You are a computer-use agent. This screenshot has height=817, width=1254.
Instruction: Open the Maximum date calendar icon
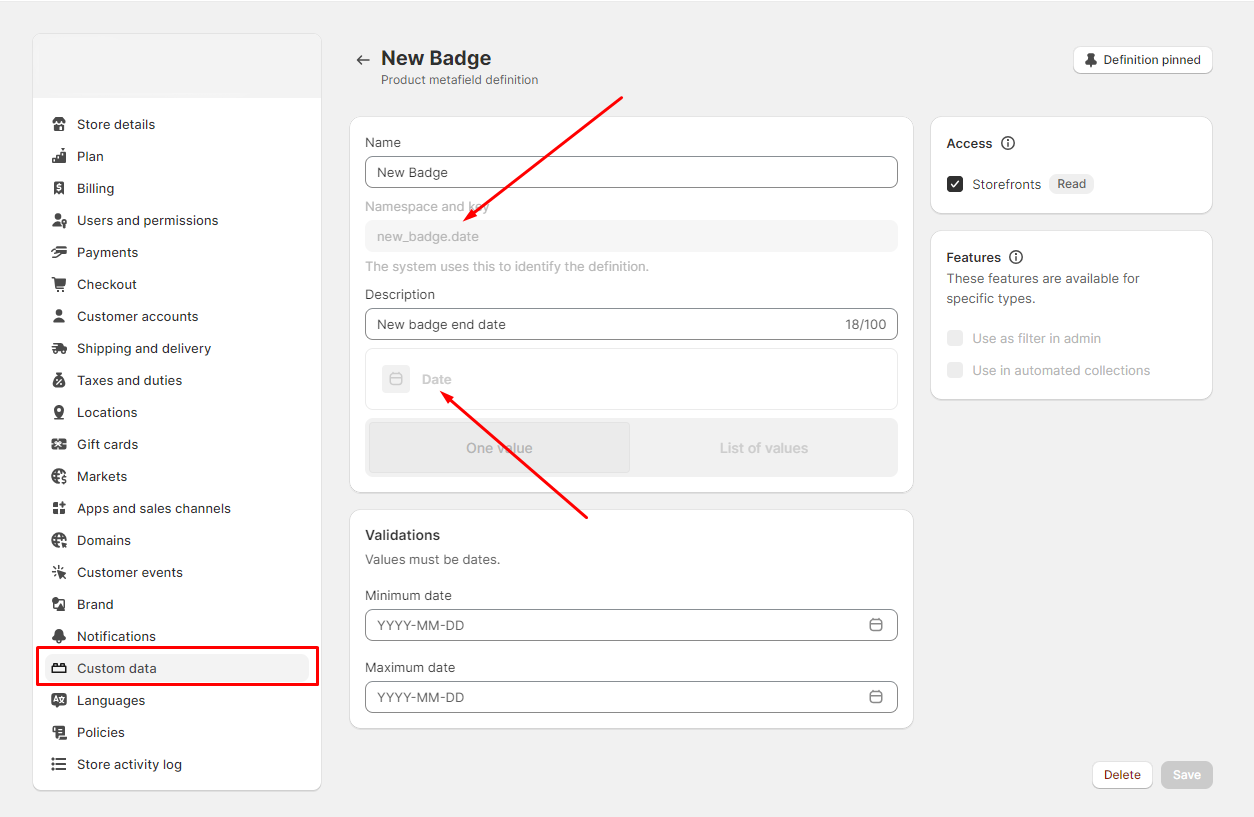coord(876,697)
